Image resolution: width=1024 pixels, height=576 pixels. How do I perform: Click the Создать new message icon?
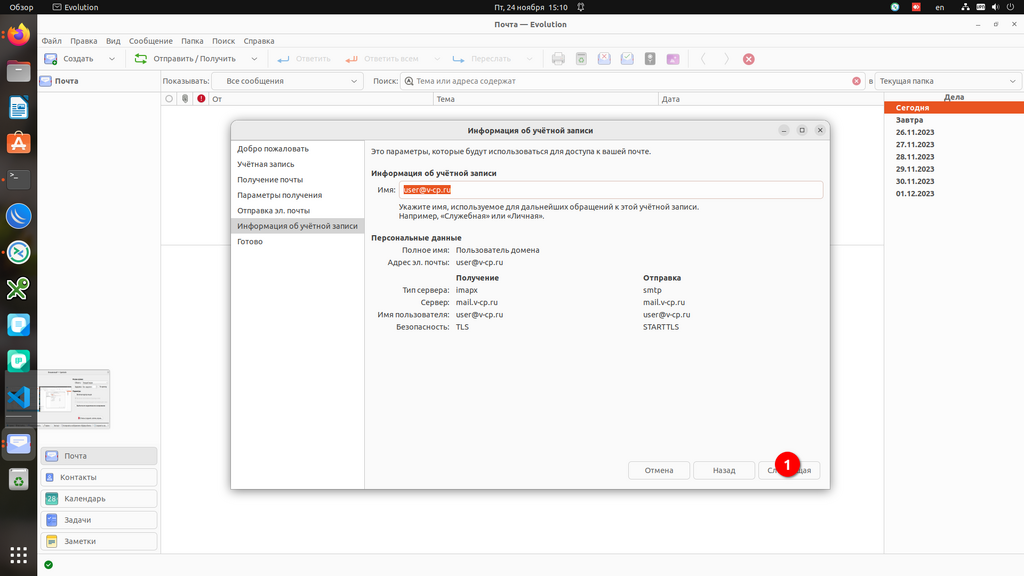coord(50,59)
